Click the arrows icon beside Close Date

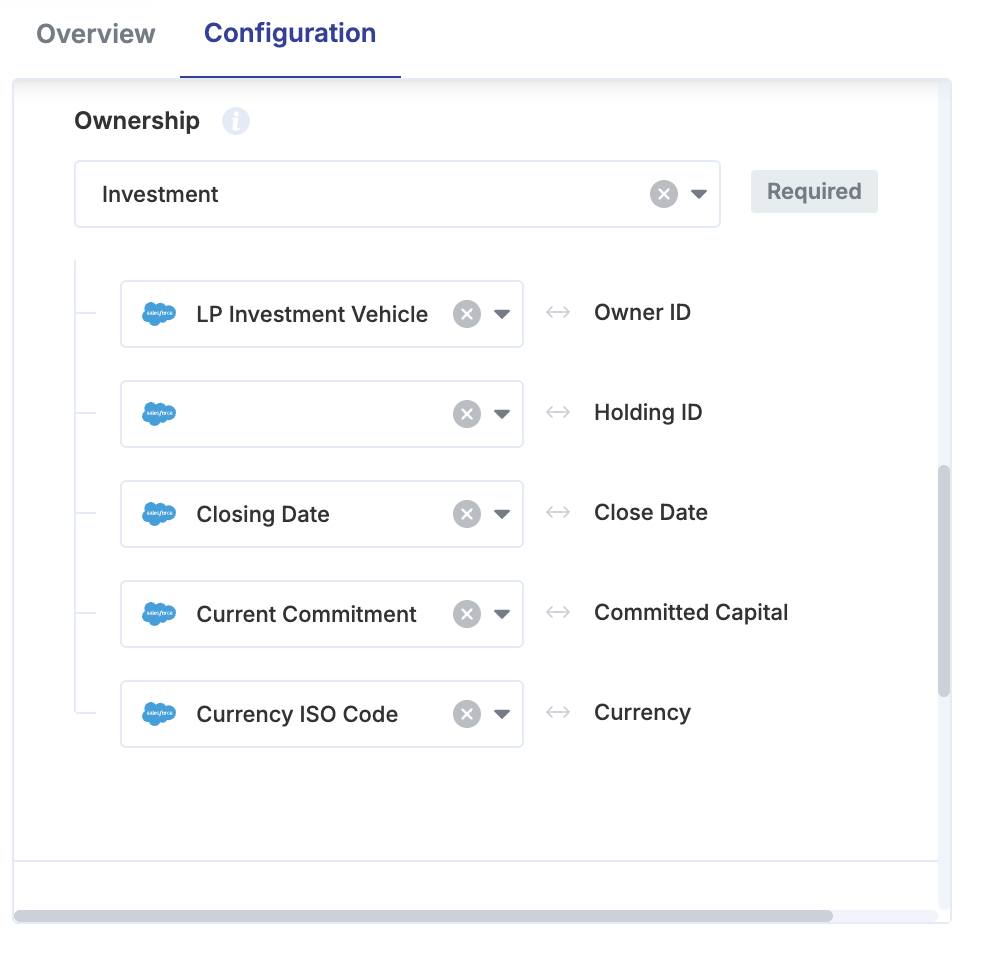point(558,512)
